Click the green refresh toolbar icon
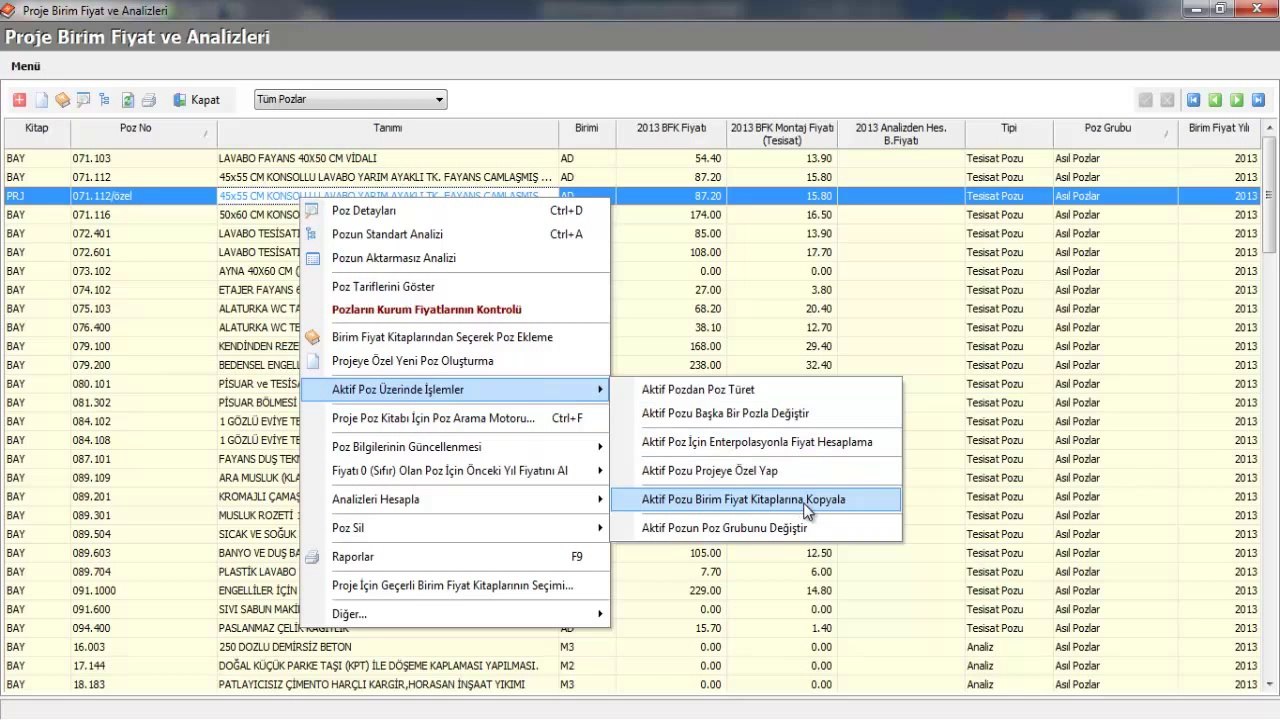1280x720 pixels. point(128,100)
